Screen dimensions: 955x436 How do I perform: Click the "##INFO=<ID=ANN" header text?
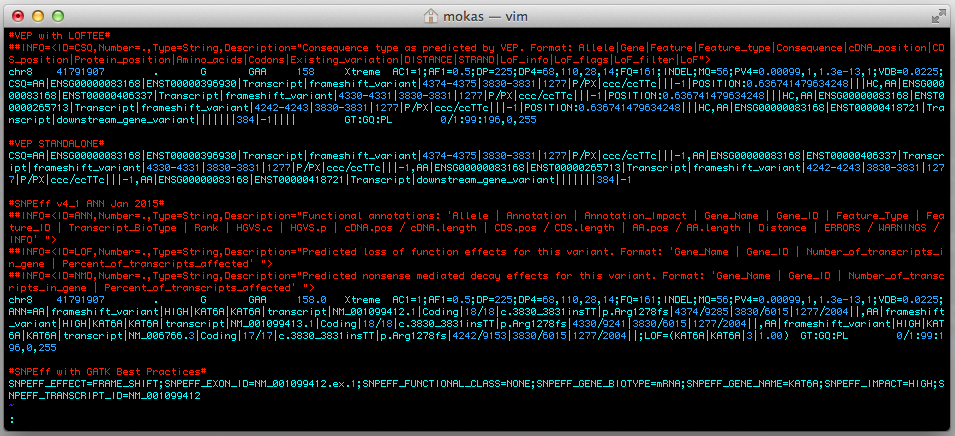coord(53,216)
